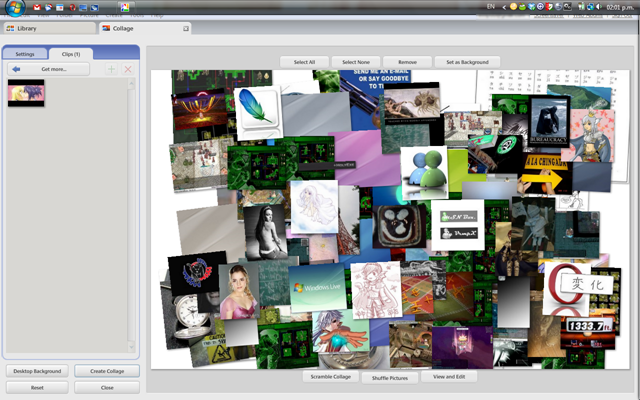Click the battery power tray icon
Image resolution: width=640 pixels, height=400 pixels.
pyautogui.click(x=581, y=7)
